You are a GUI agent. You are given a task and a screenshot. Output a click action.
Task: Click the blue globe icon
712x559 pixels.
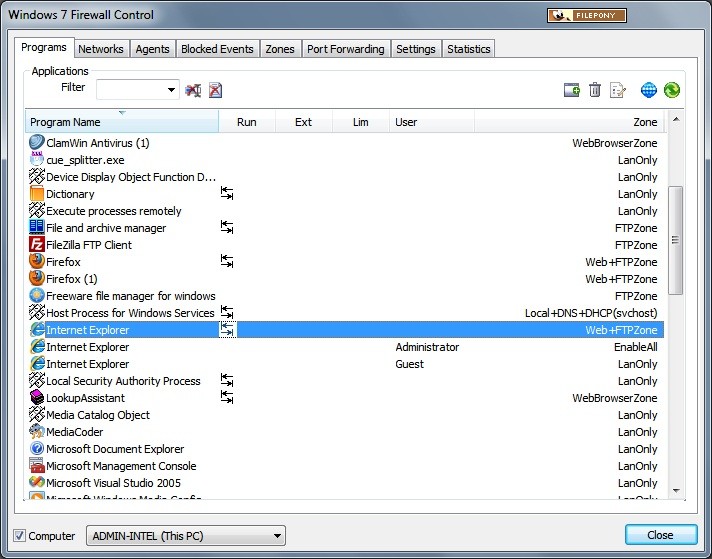click(x=648, y=90)
